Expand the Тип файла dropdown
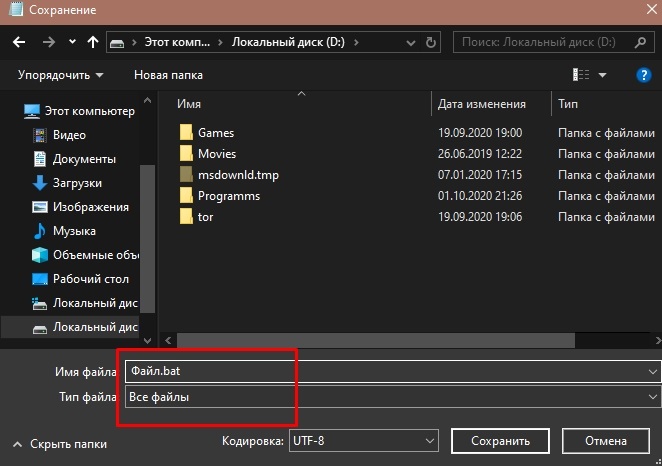Image resolution: width=662 pixels, height=466 pixels. 390,397
